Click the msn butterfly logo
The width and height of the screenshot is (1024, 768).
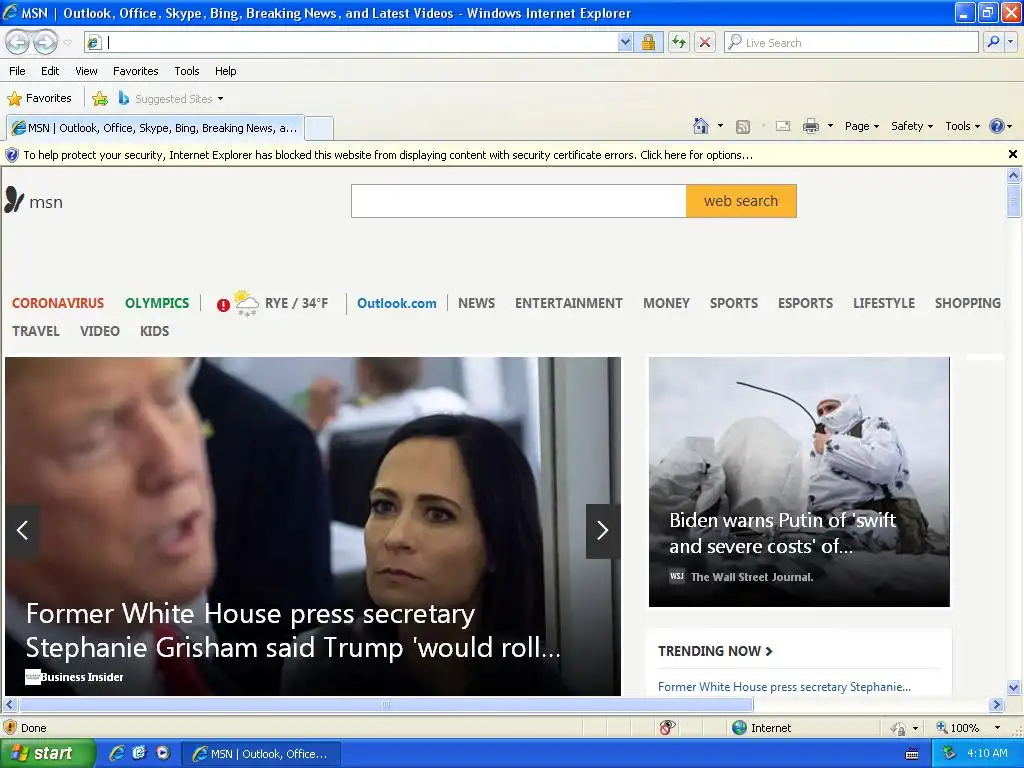pos(14,200)
